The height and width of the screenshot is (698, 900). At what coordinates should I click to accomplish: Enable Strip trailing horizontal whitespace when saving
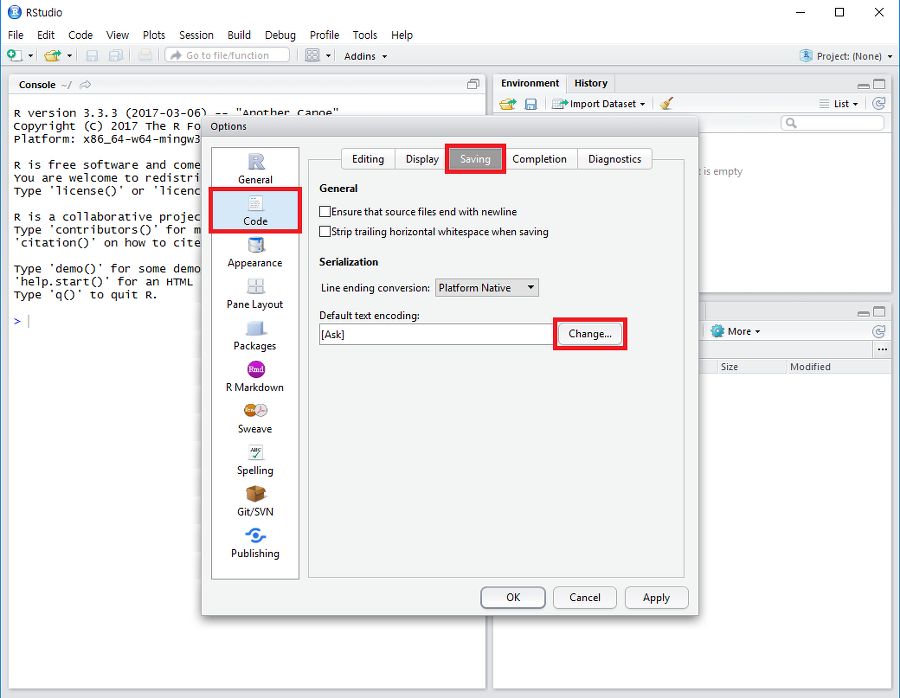tap(325, 231)
